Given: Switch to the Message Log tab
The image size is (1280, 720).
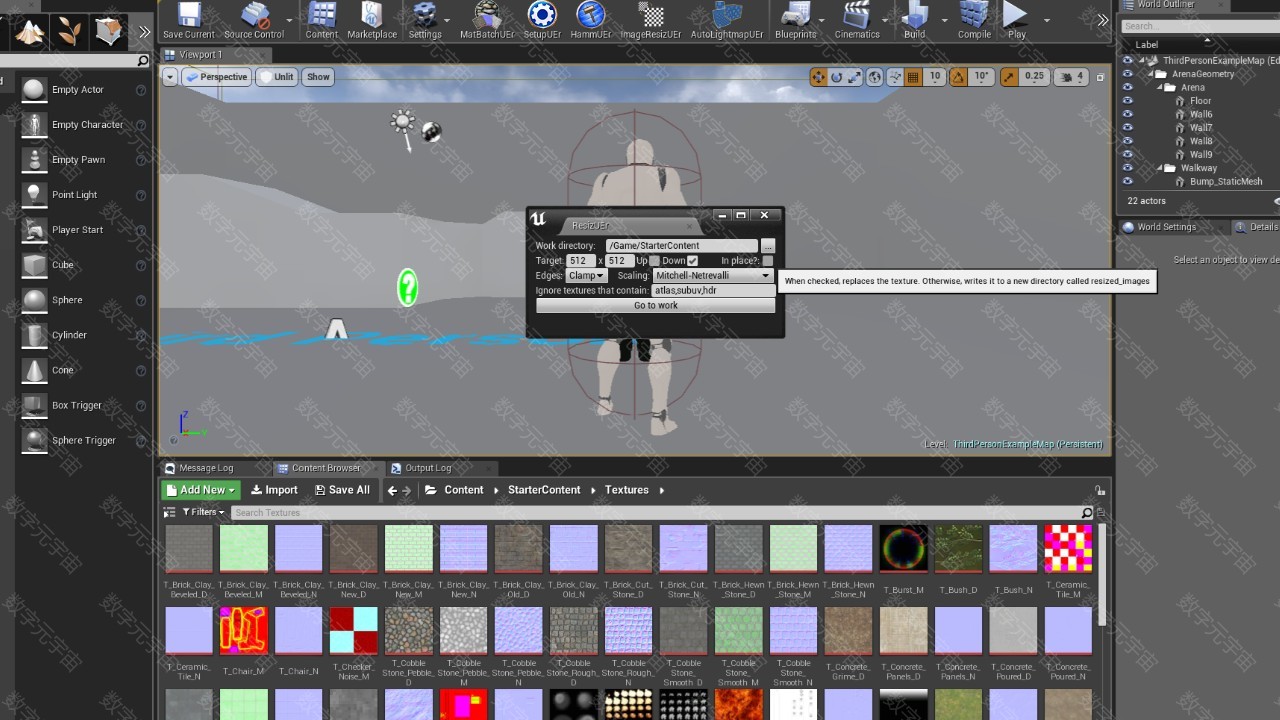Looking at the screenshot, I should 206,468.
